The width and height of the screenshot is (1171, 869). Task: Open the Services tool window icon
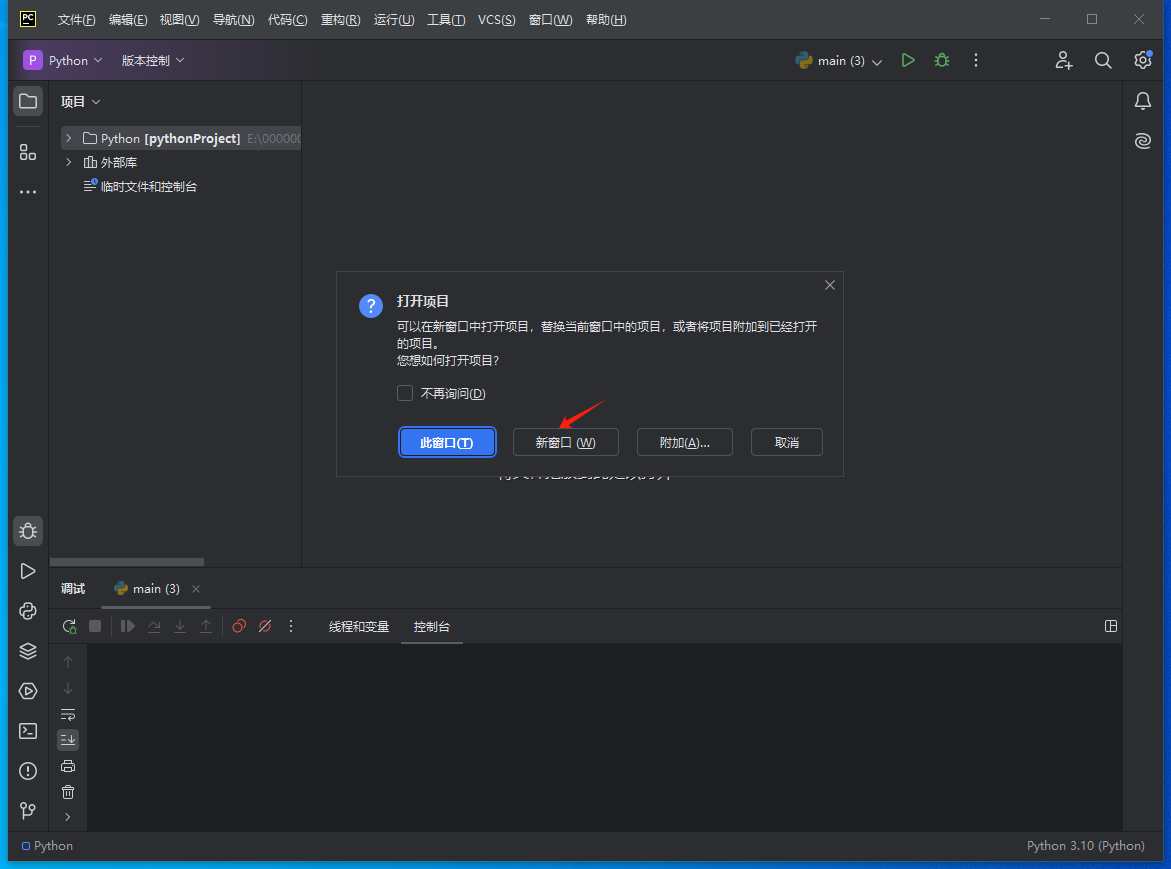tap(28, 691)
